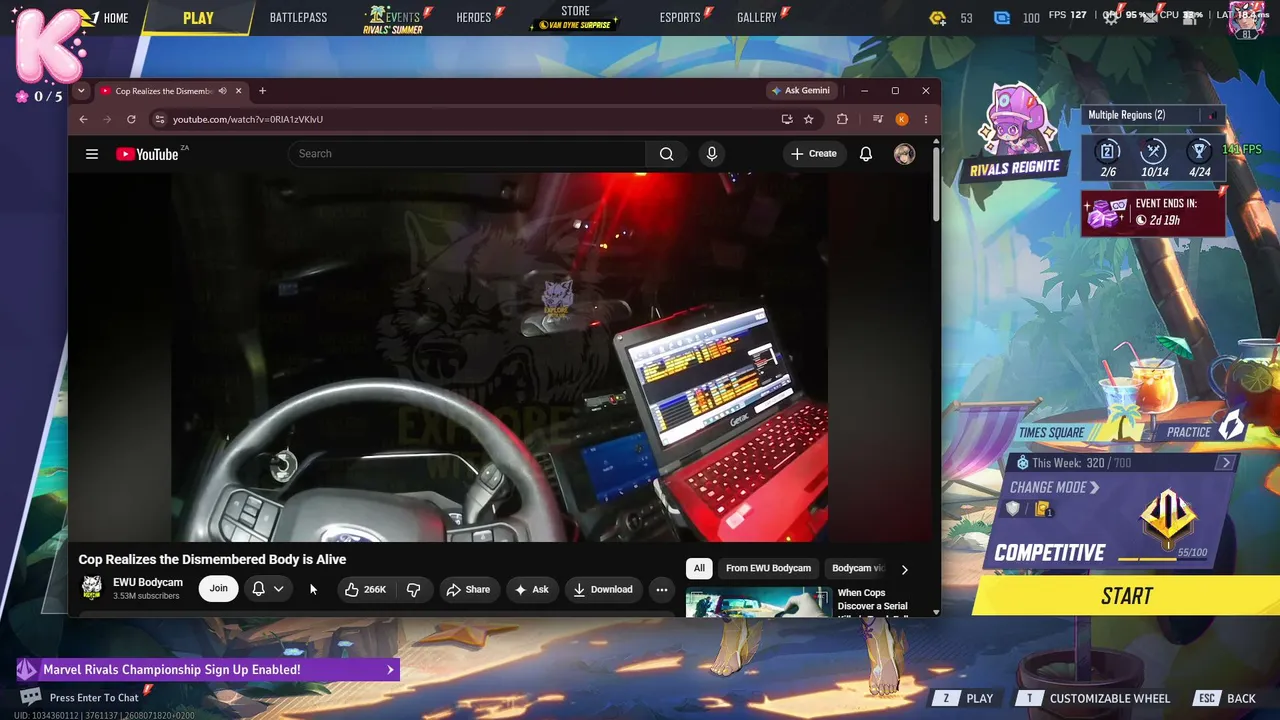The width and height of the screenshot is (1280, 720).
Task: Show more filter chips with right chevron
Action: (x=904, y=569)
